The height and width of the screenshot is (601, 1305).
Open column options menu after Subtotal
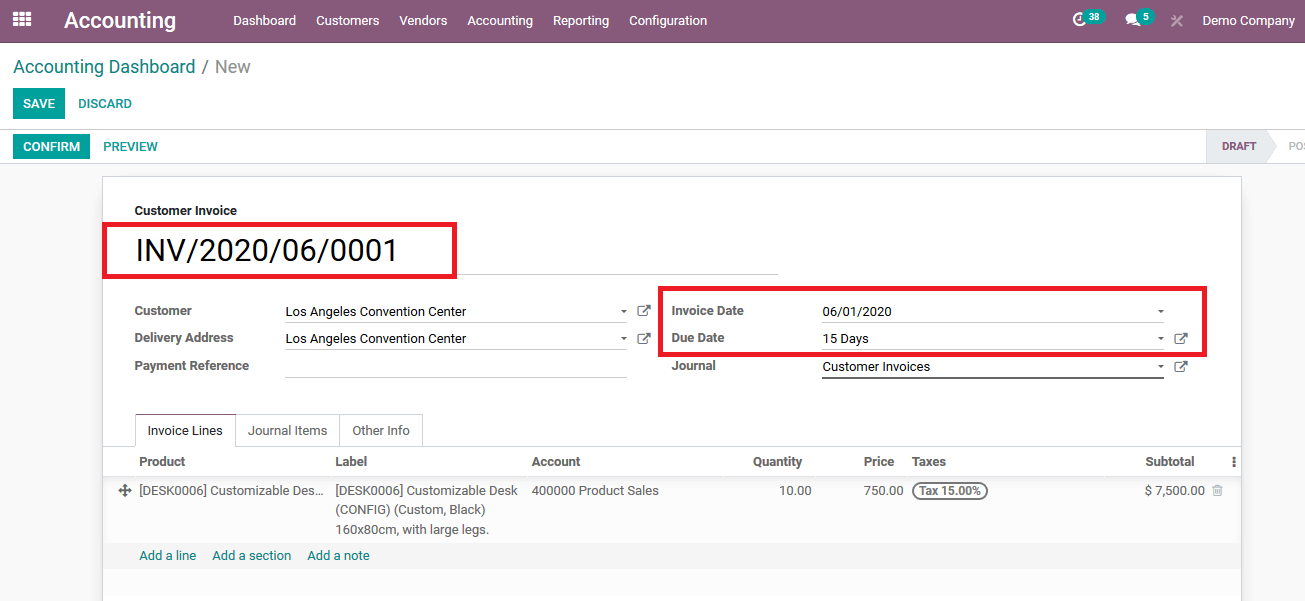point(1234,462)
